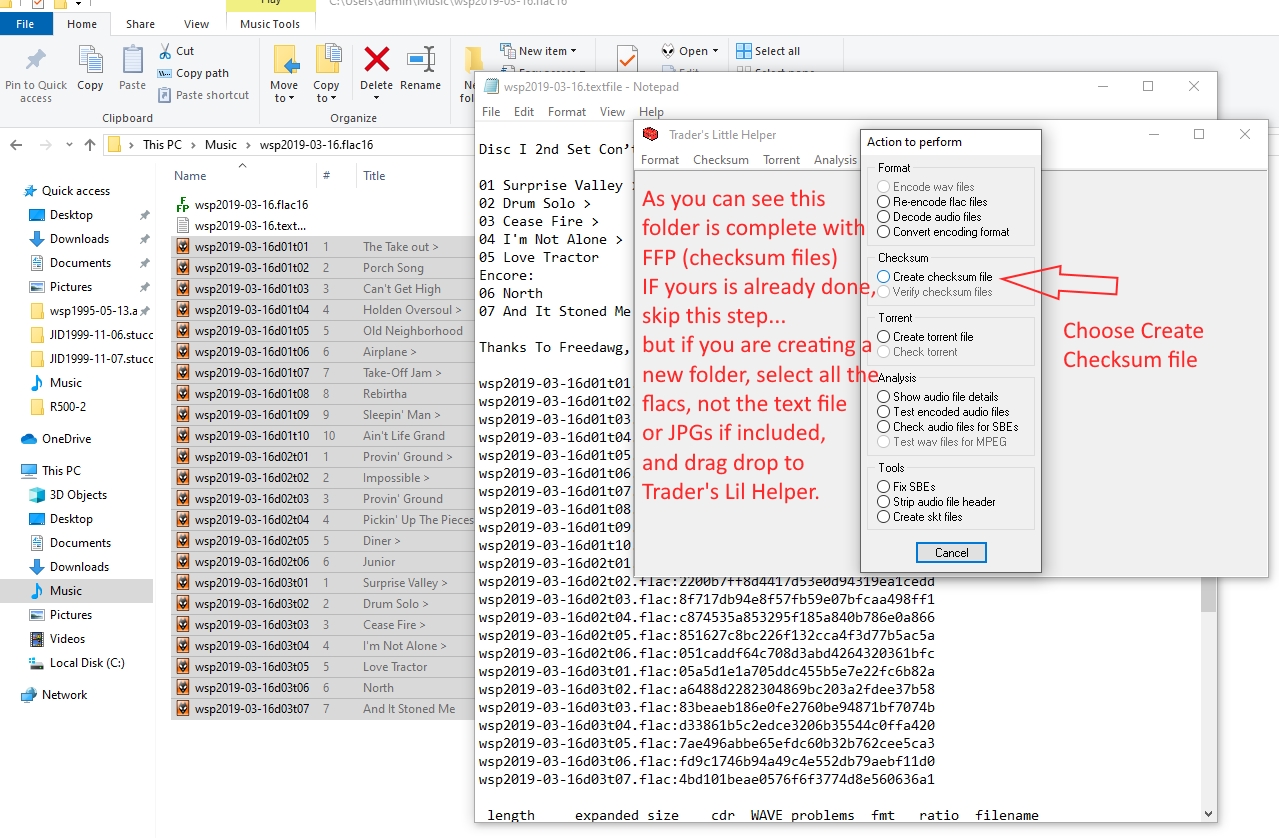
Task: Expand This PC chevron in address bar
Action: tap(195, 145)
